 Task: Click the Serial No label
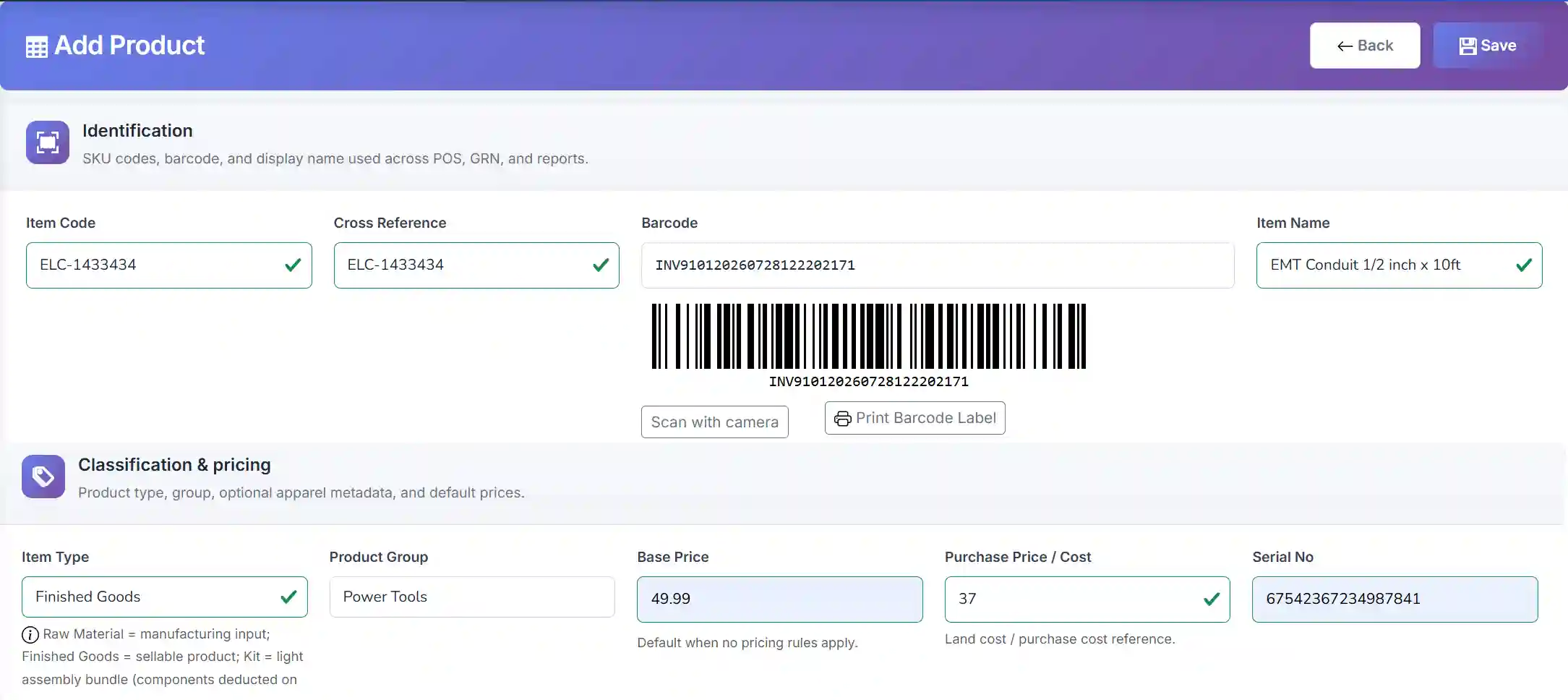click(1283, 557)
